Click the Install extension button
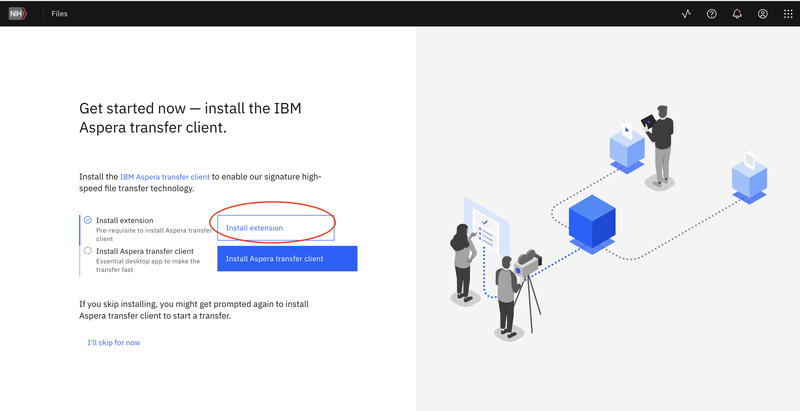This screenshot has height=411, width=800. (x=276, y=228)
